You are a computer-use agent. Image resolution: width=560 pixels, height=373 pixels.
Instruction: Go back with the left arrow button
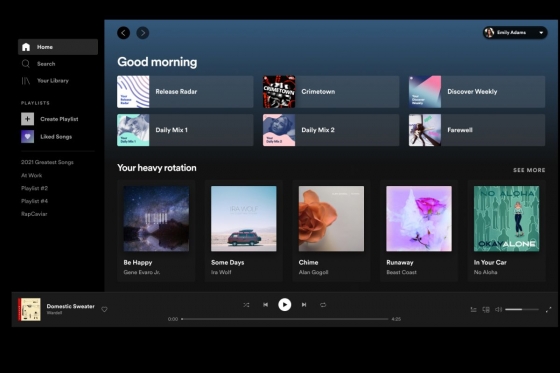pyautogui.click(x=124, y=33)
